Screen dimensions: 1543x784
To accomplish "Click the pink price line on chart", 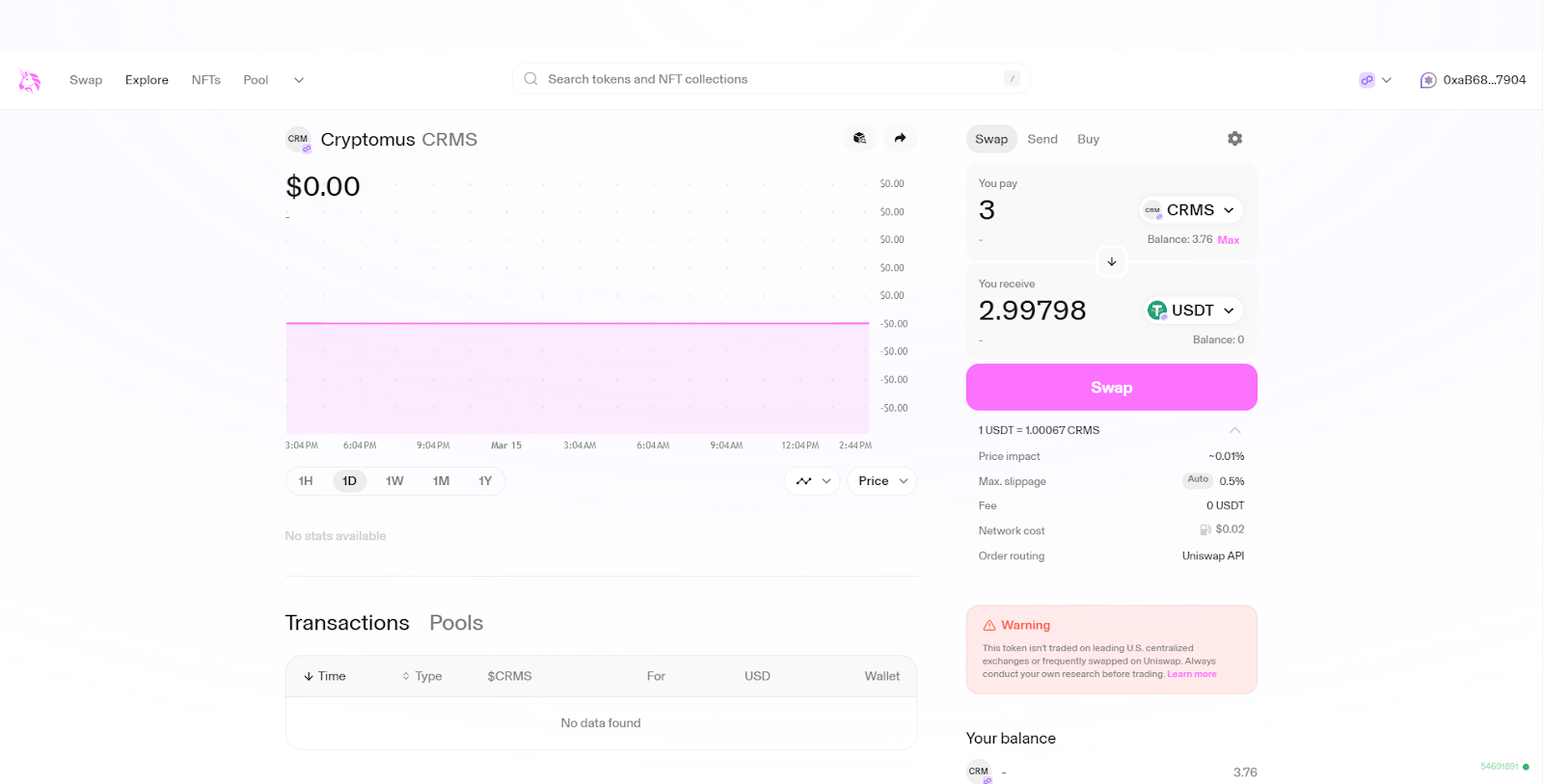I will 577,323.
